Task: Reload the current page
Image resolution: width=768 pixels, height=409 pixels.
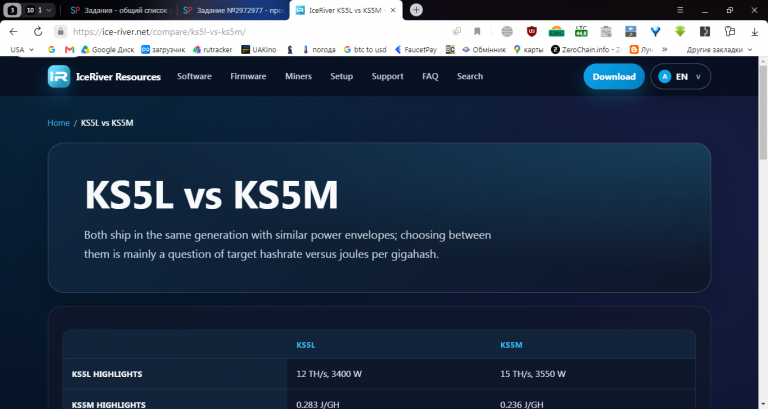Action: click(38, 32)
